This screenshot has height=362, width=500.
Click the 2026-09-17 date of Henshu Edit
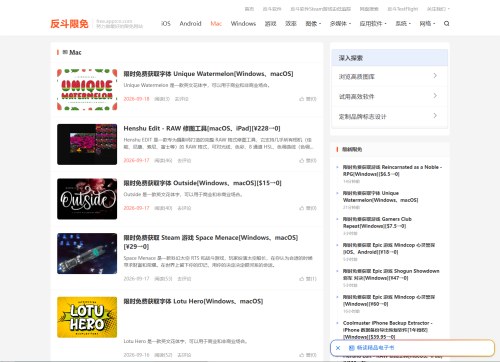[x=136, y=161]
